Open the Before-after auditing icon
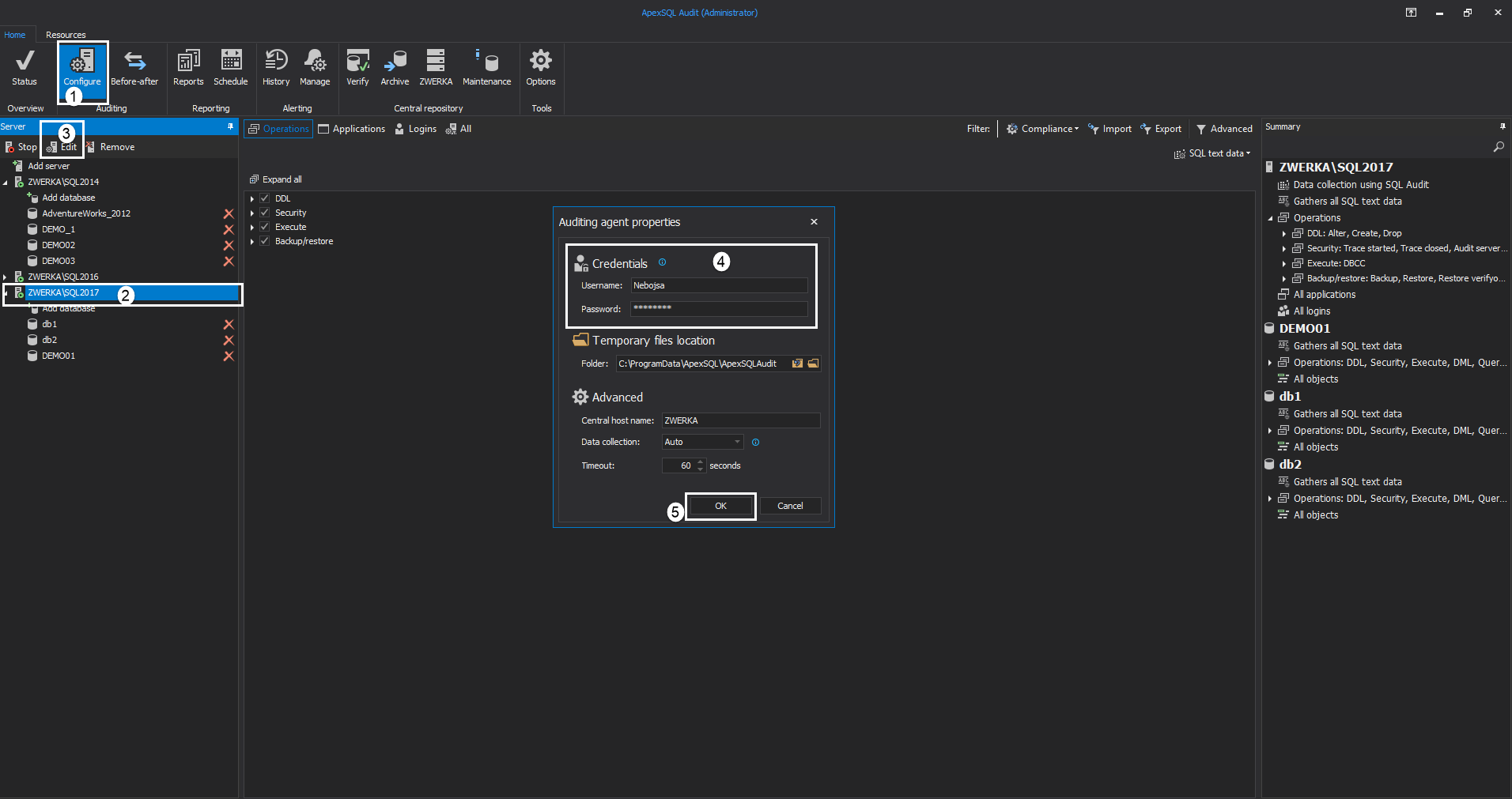 pyautogui.click(x=134, y=67)
